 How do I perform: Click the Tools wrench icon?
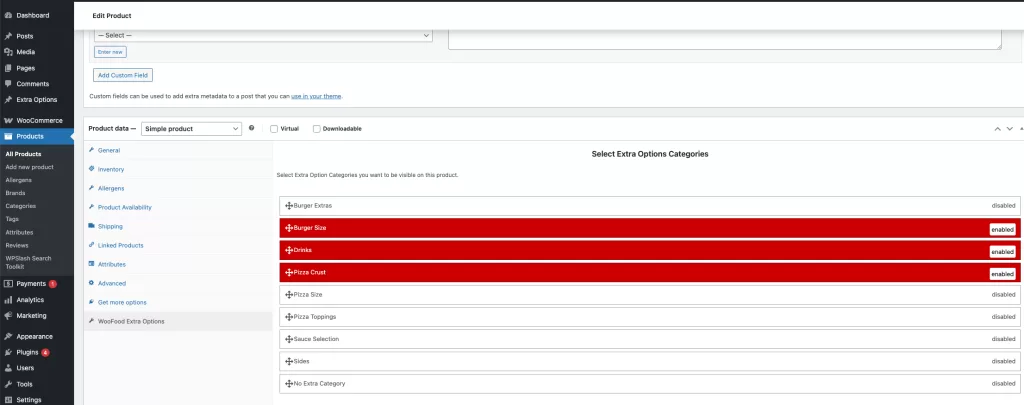(8, 384)
